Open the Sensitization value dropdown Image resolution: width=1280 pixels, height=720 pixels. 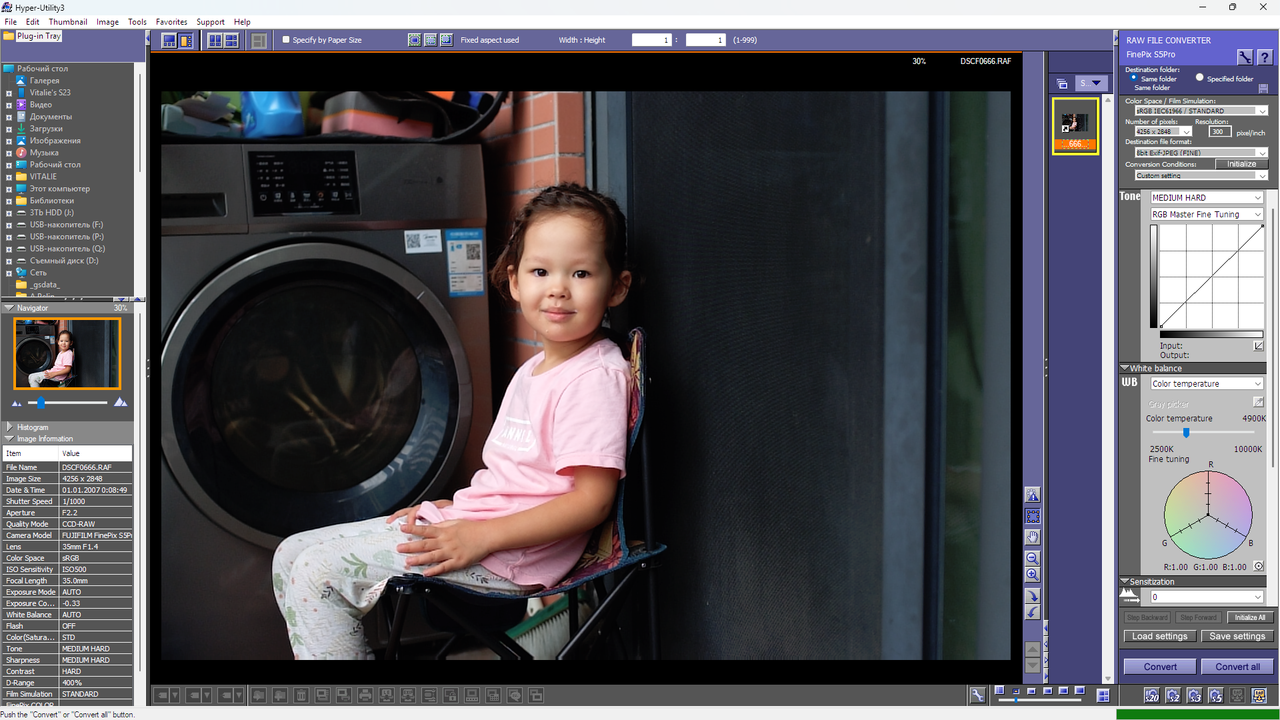(x=1207, y=597)
